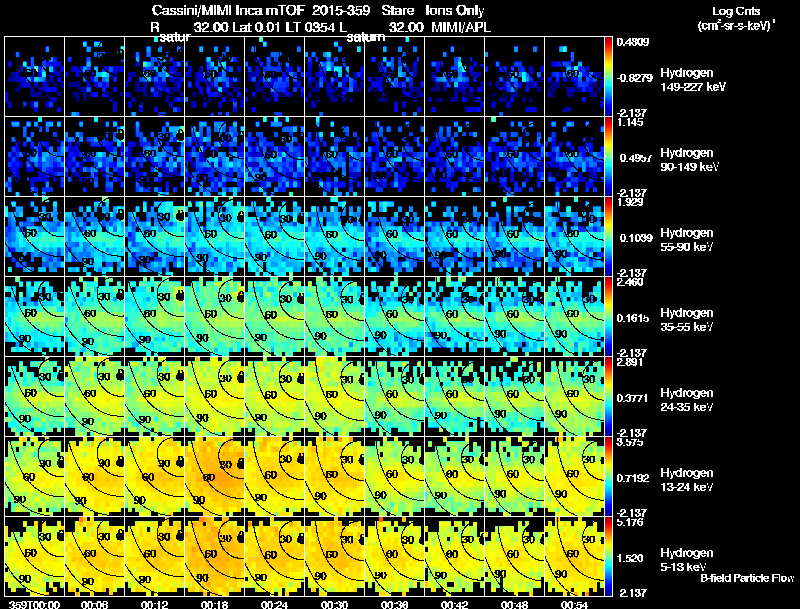Click the Hydrogen 13-24 keV row label
800x609 pixels.
[x=687, y=480]
